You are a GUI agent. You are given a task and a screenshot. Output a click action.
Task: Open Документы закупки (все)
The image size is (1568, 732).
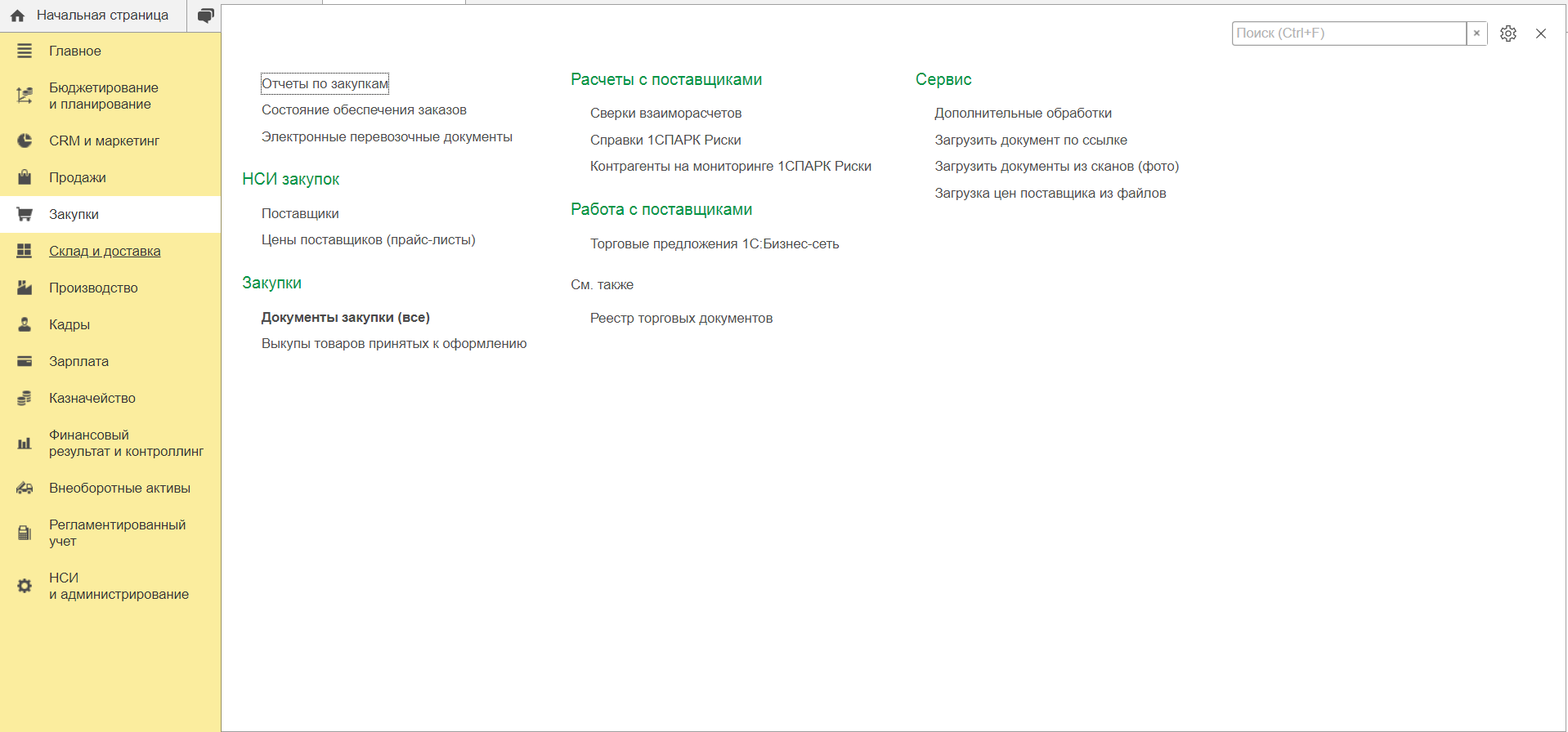coord(345,317)
